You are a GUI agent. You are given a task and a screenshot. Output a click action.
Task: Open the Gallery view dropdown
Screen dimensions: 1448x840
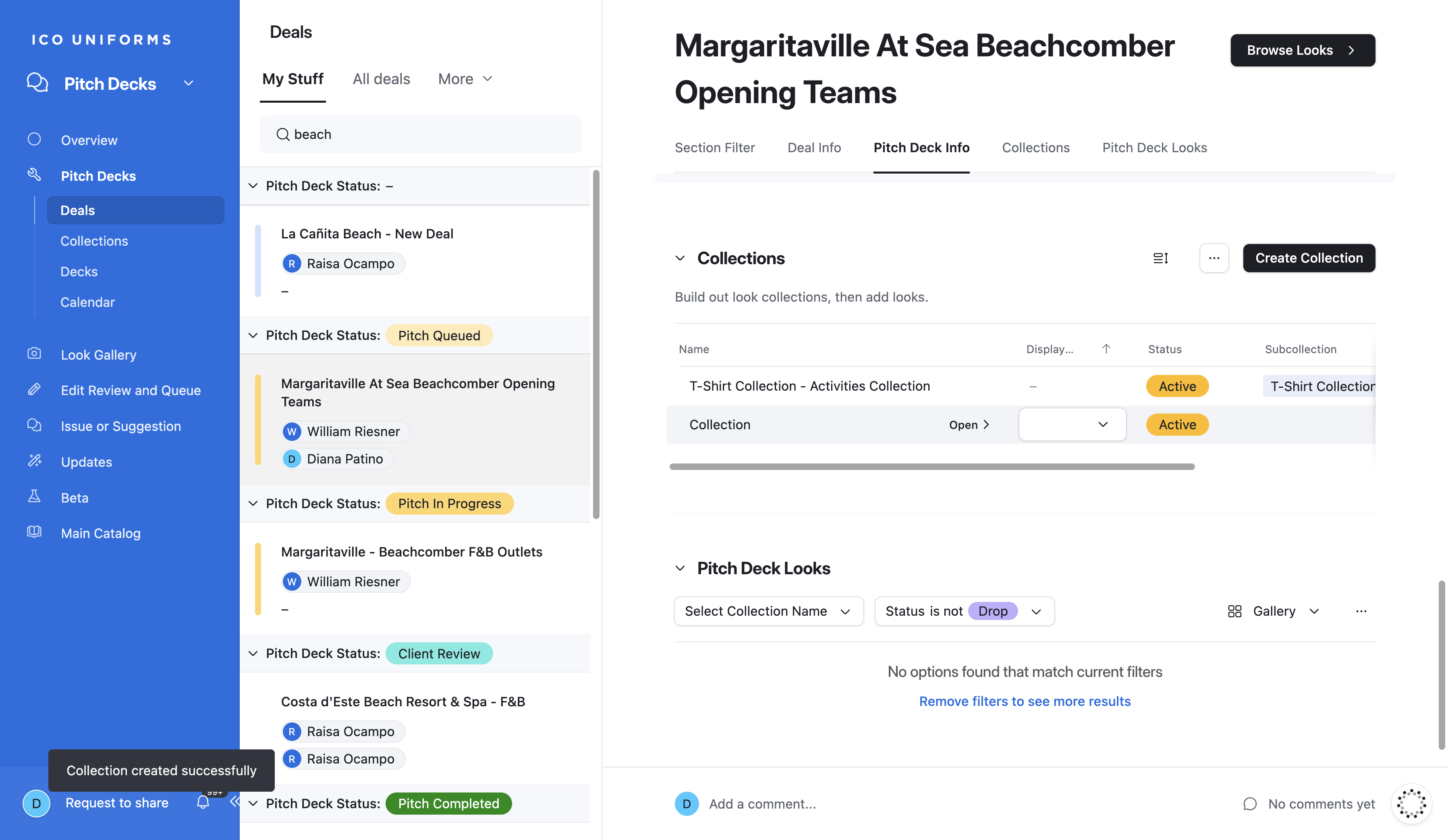click(1273, 611)
